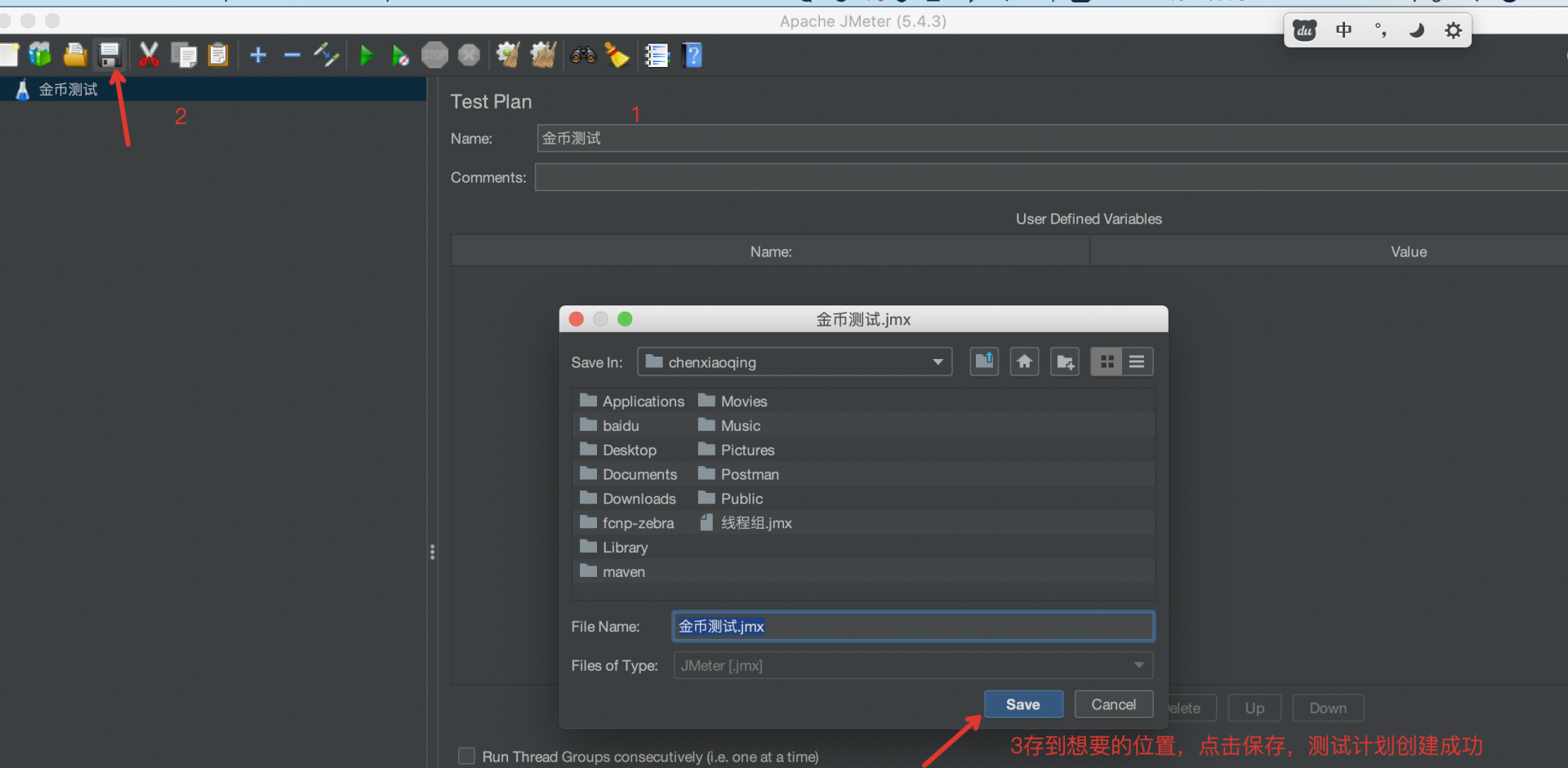The image size is (1568, 768).
Task: Select the 线程组.jmx file
Action: [746, 523]
